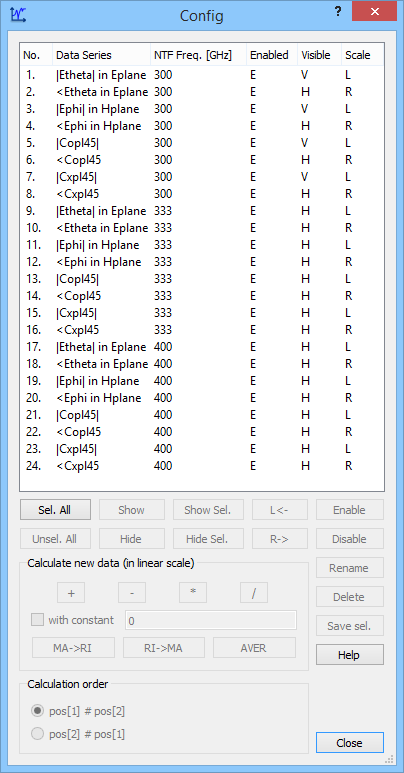Select row 19 |Ephi| in Hplane 400

pos(202,381)
